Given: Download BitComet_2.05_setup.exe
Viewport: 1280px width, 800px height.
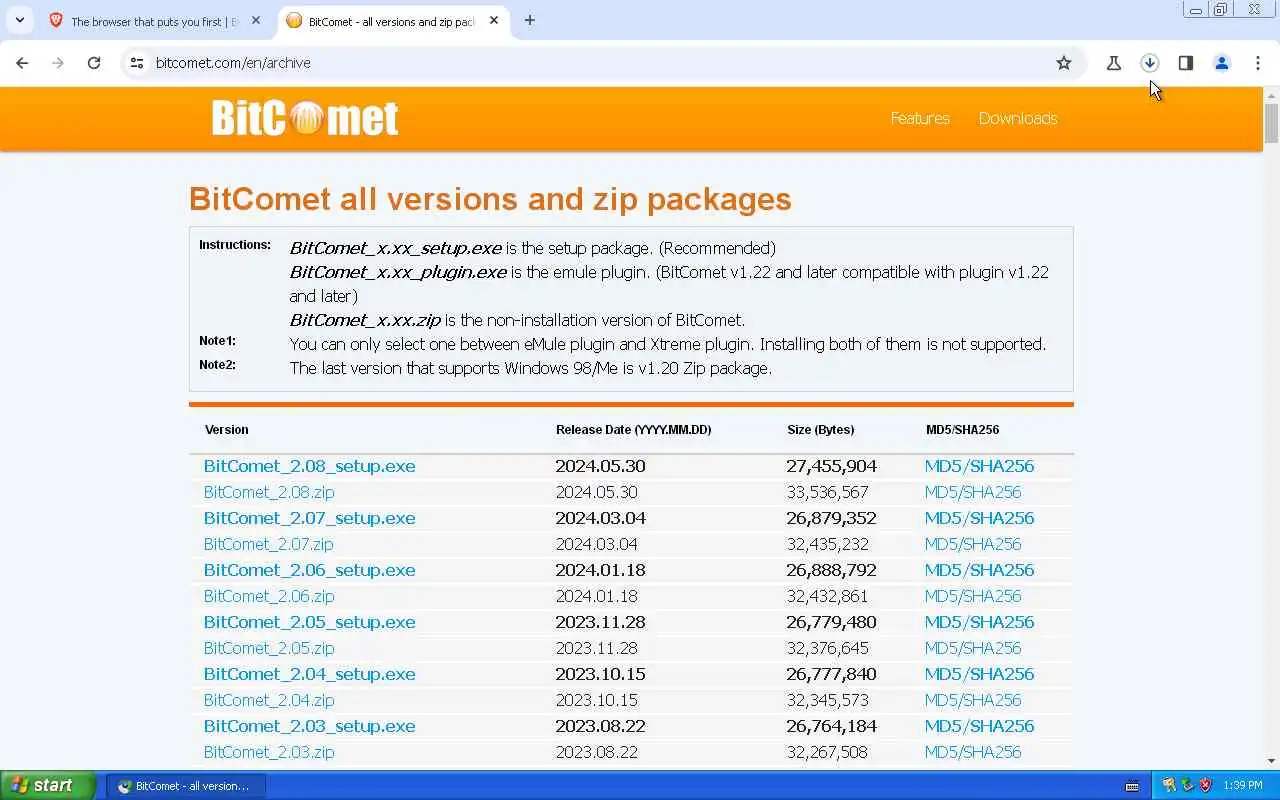Looking at the screenshot, I should click(309, 622).
